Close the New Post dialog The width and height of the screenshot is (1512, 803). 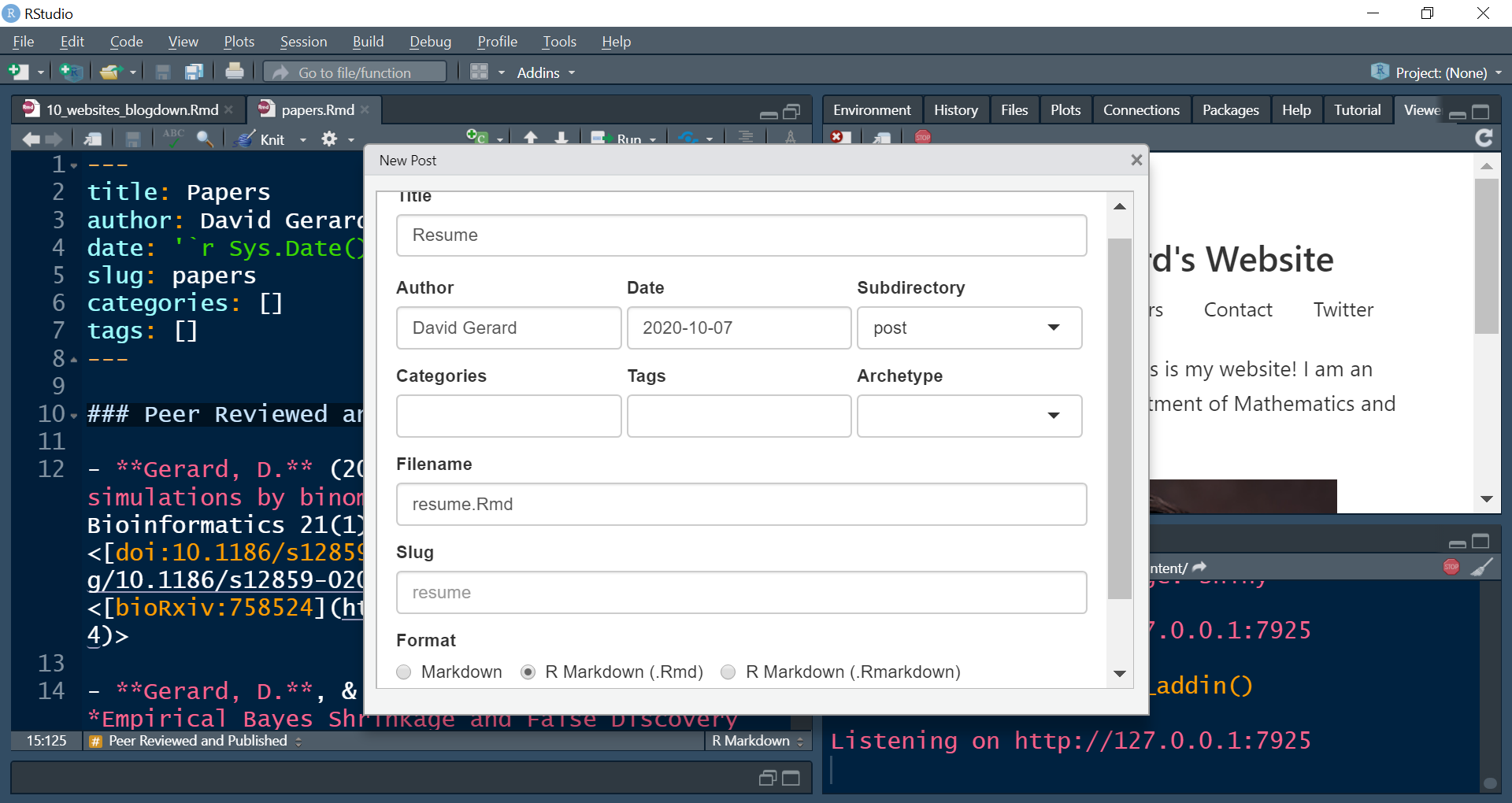1136,160
